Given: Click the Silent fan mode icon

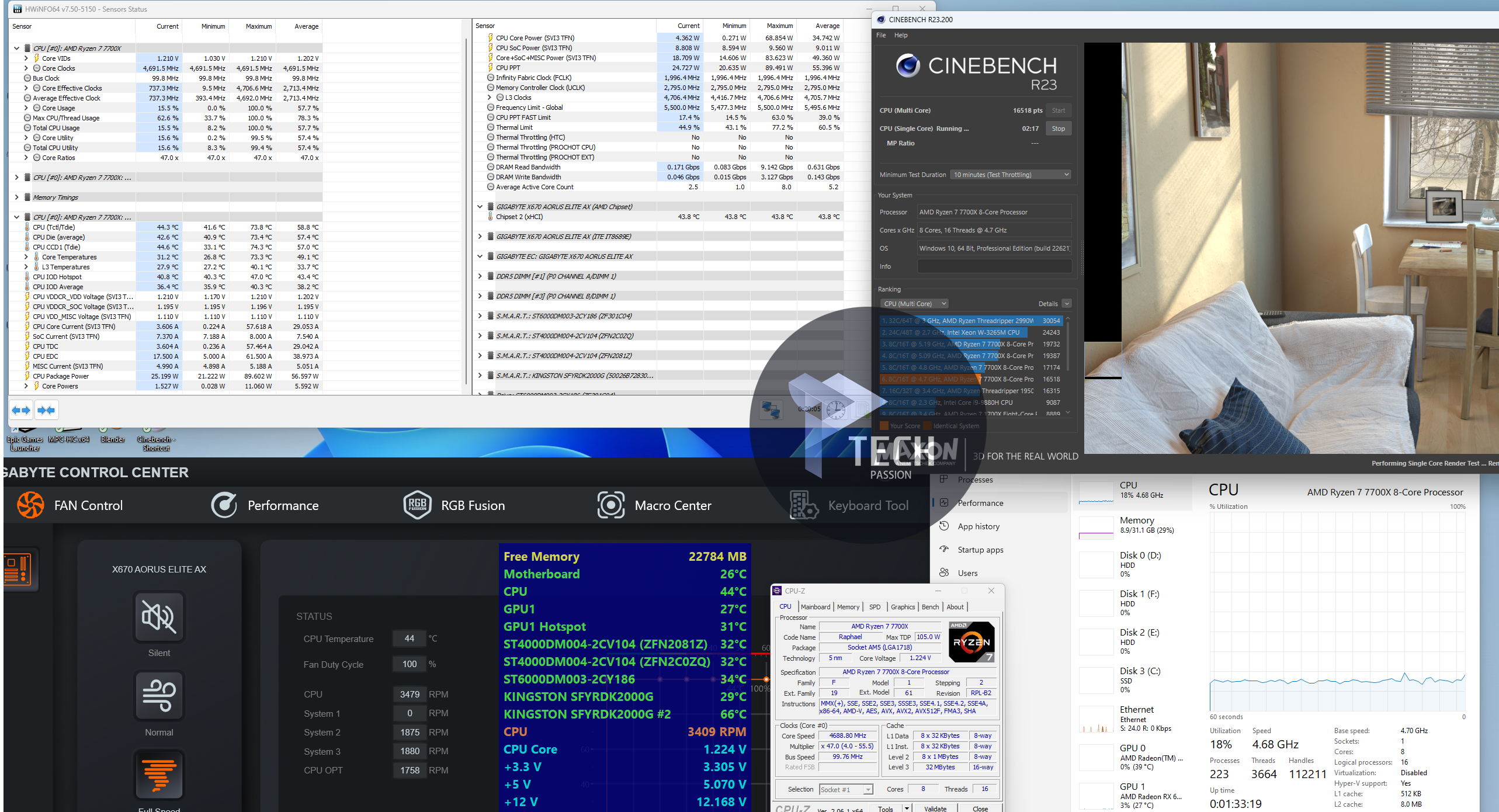Looking at the screenshot, I should click(159, 617).
